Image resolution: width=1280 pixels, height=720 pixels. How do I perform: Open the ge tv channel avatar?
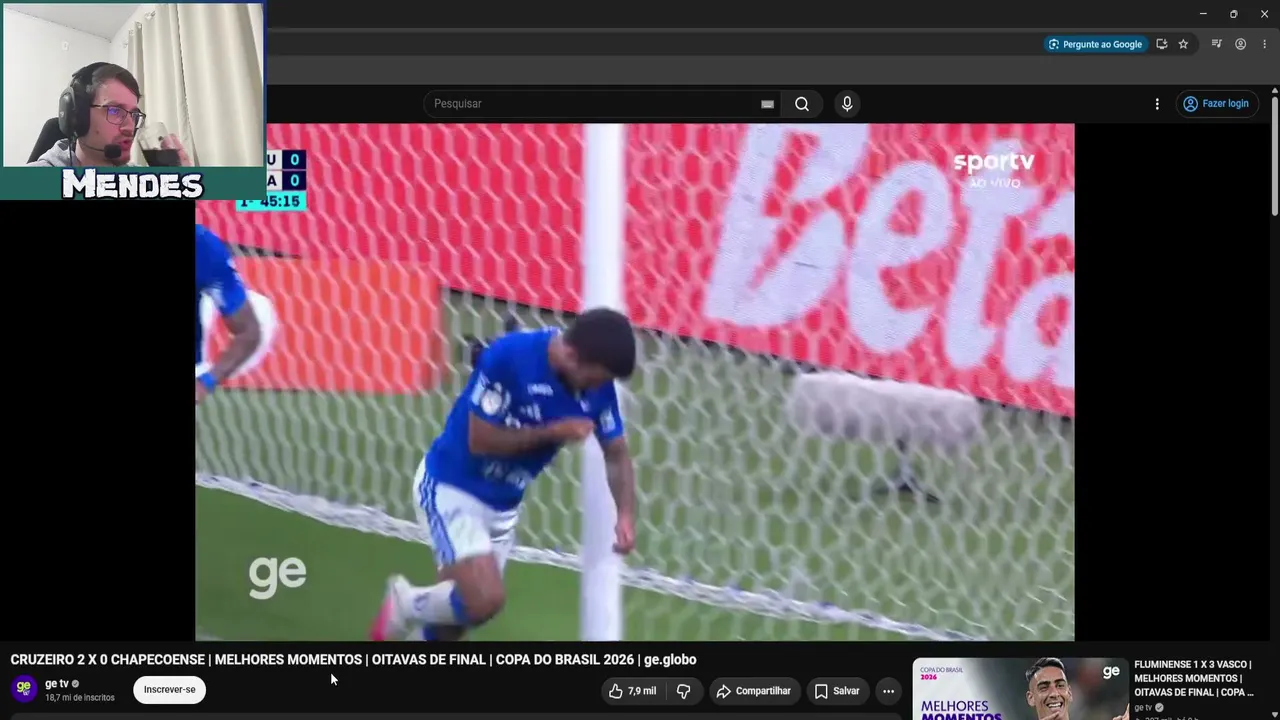(24, 689)
